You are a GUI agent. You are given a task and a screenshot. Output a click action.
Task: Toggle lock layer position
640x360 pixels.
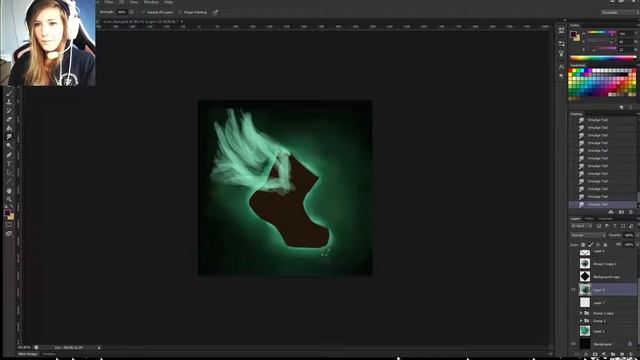598,244
